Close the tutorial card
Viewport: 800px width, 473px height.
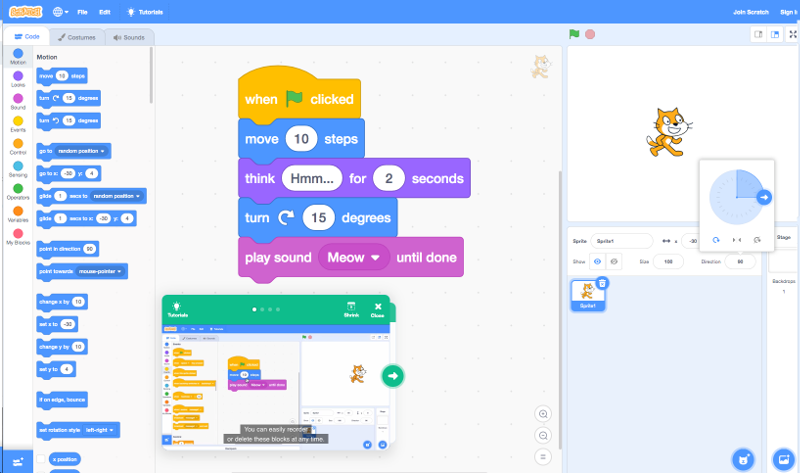click(x=378, y=309)
